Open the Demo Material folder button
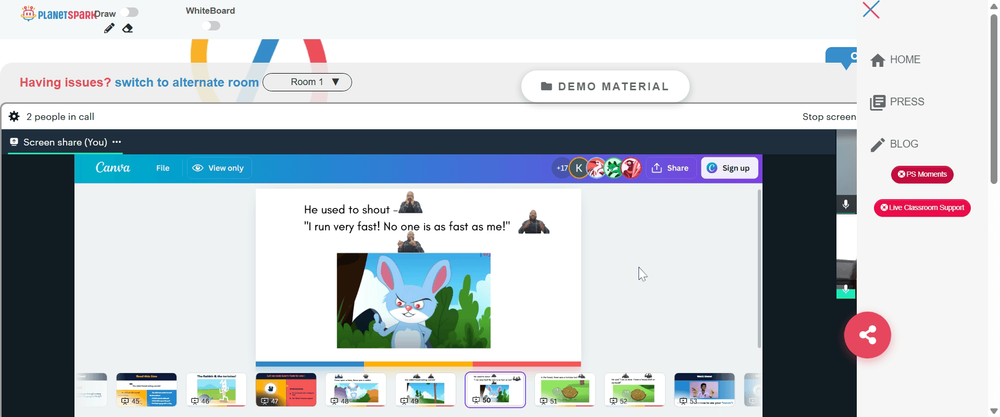 point(605,86)
